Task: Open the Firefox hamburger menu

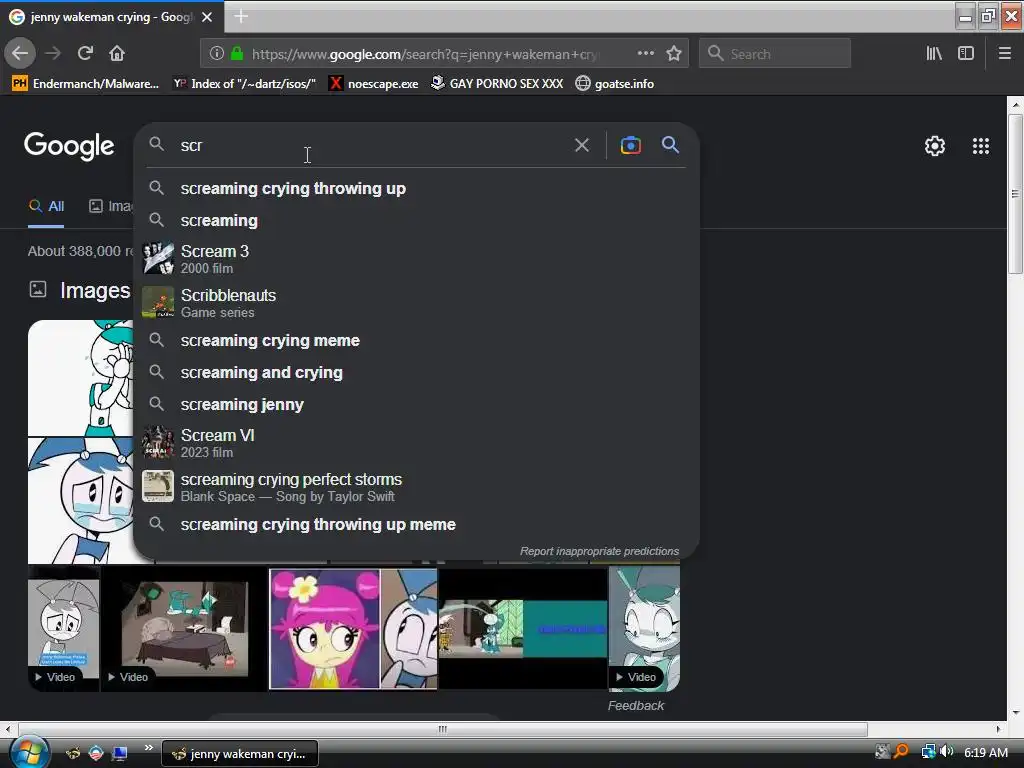Action: (1004, 54)
